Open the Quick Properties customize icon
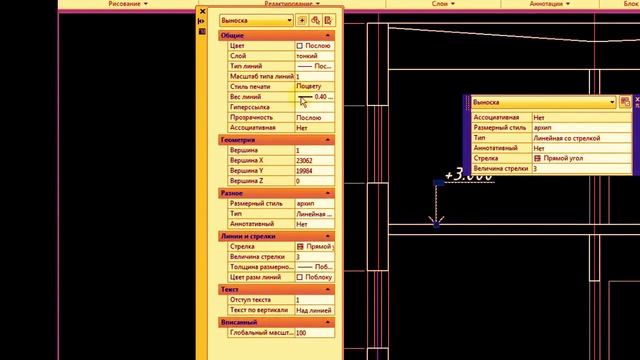 click(x=625, y=102)
